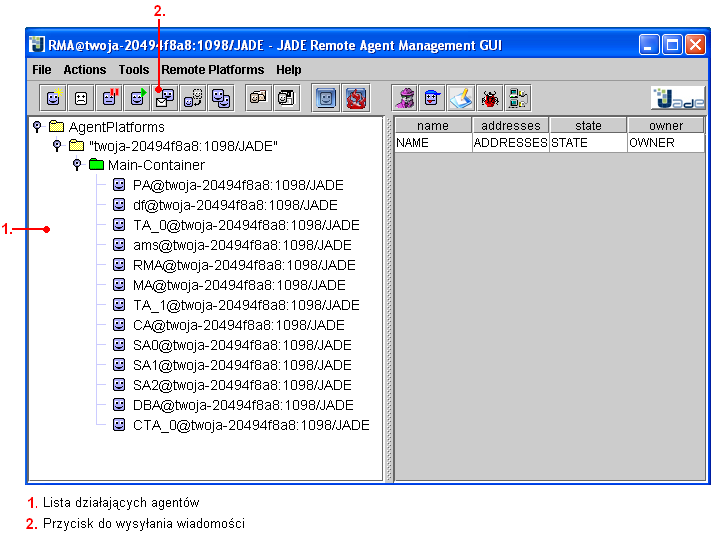Select the Main-Container folder

[x=147, y=165]
